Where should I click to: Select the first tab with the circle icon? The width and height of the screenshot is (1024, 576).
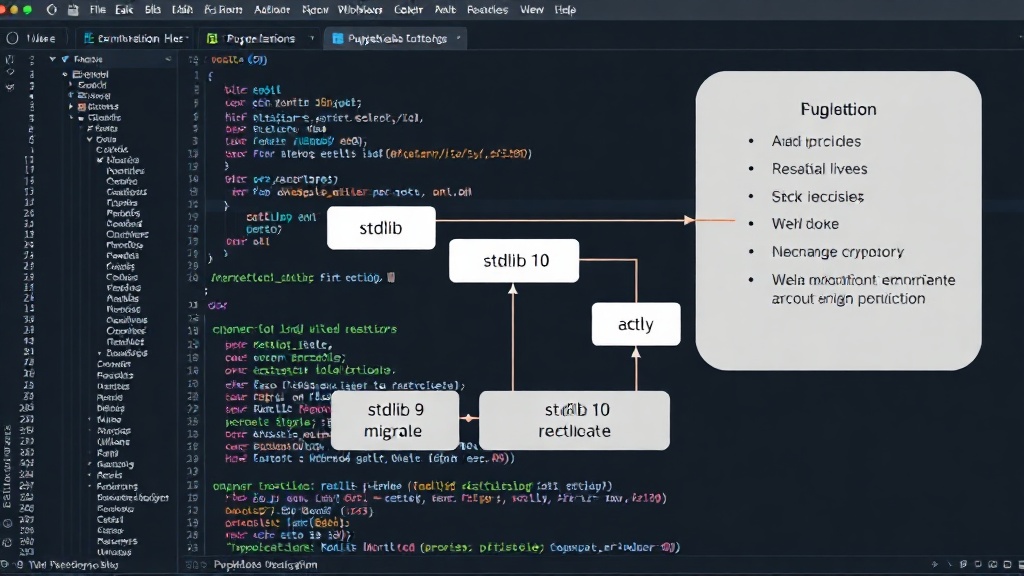tap(34, 39)
